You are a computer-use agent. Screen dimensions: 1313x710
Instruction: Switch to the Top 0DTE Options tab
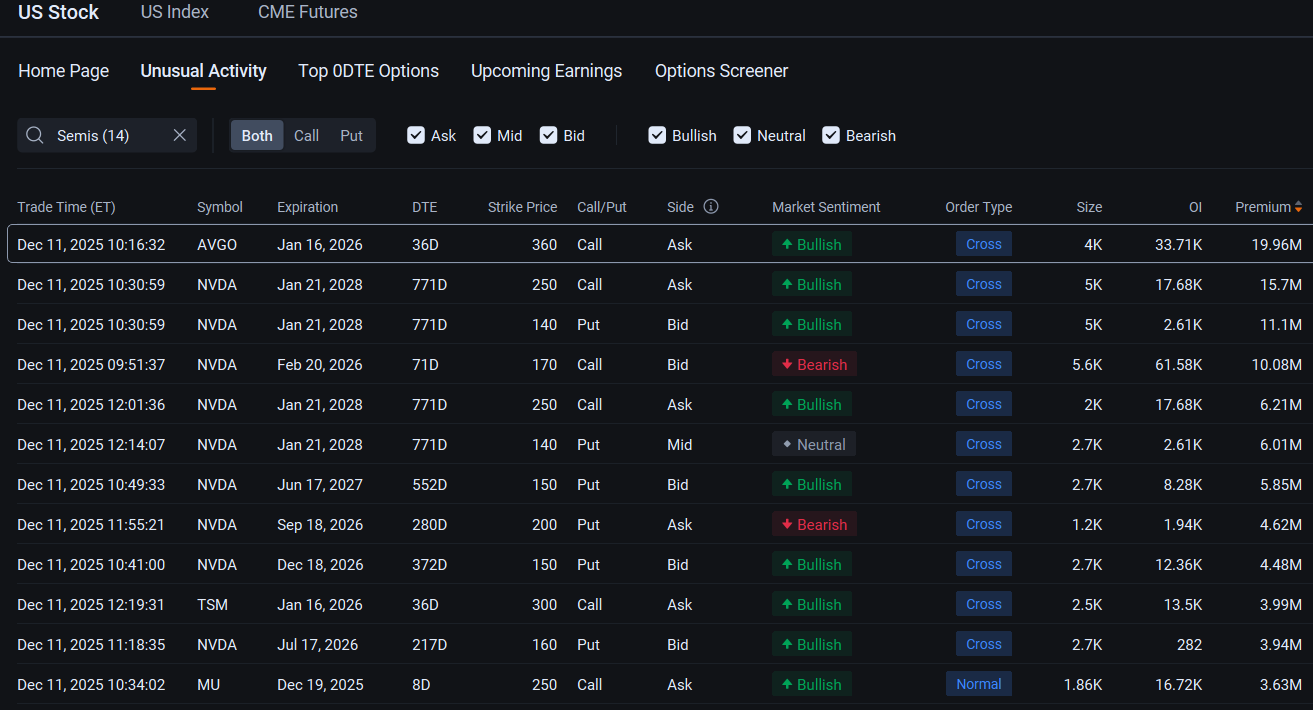(x=368, y=71)
